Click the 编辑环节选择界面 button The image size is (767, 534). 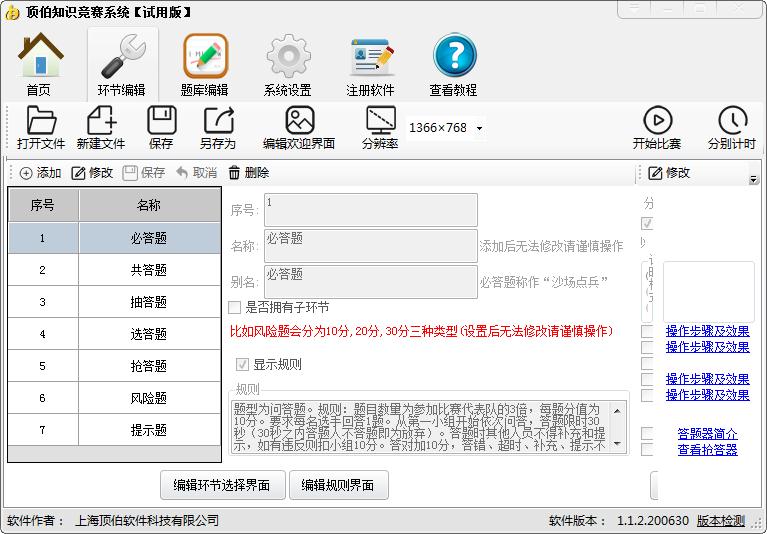point(222,485)
